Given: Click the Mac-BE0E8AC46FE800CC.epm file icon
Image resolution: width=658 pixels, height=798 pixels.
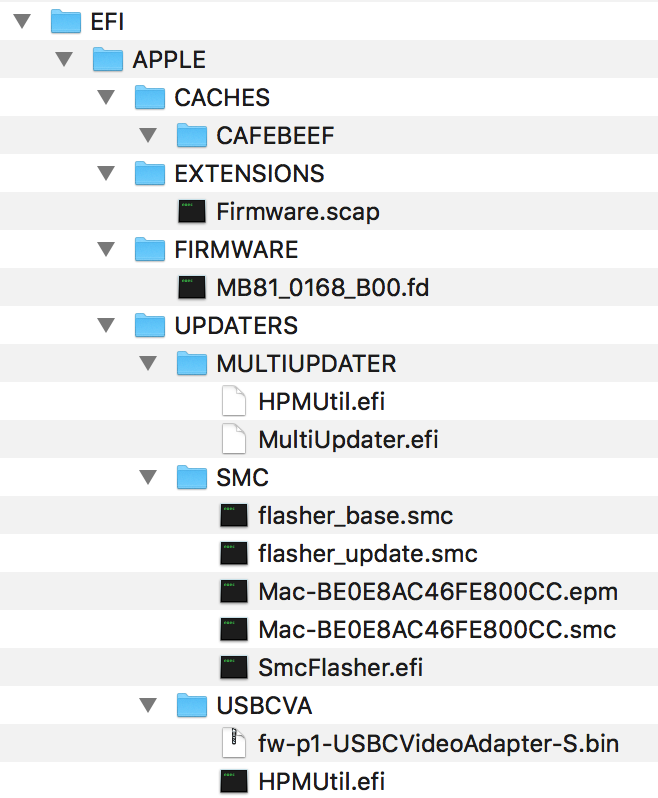Looking at the screenshot, I should coord(233,592).
